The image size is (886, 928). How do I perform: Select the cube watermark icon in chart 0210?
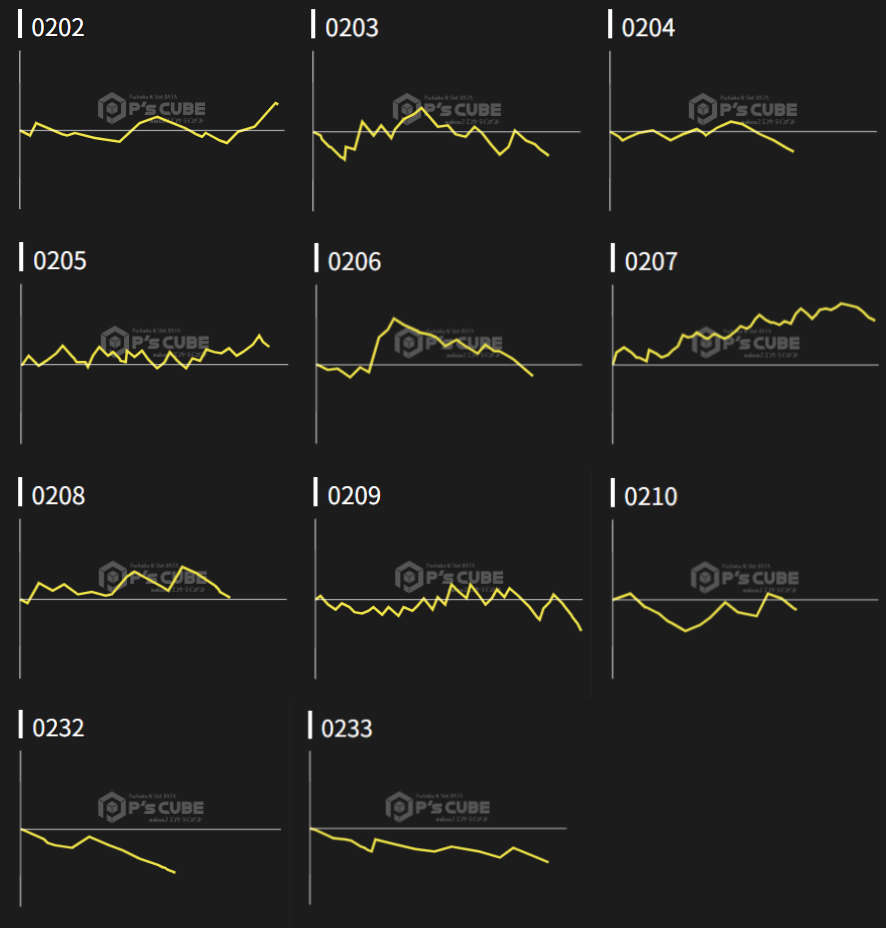(704, 577)
